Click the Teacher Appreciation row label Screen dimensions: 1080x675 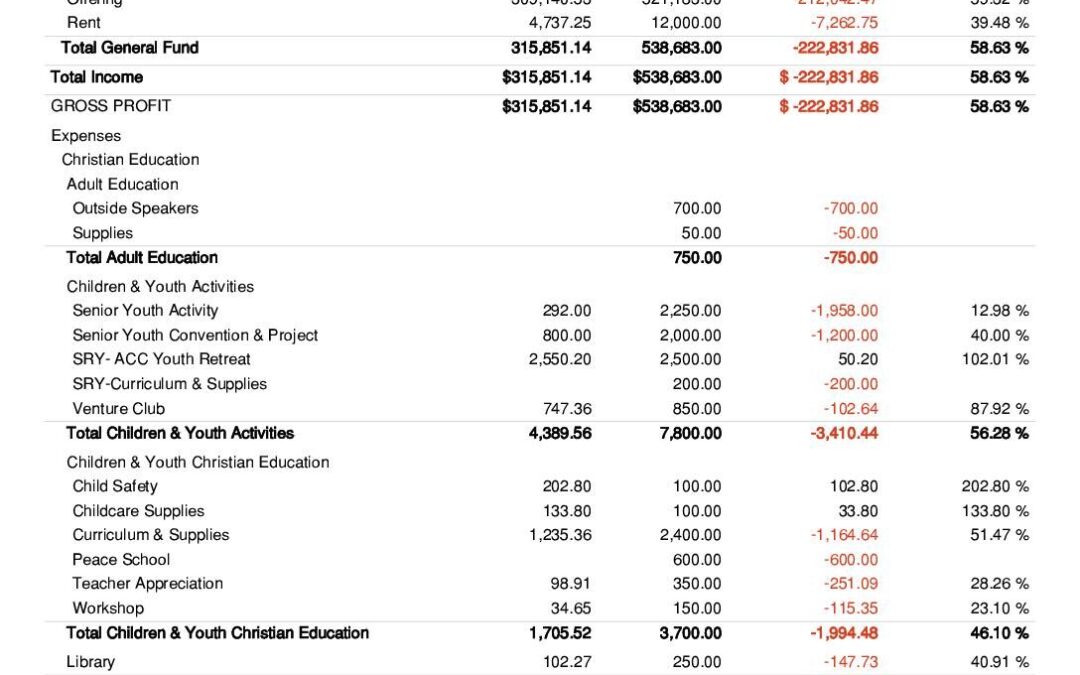coord(147,584)
